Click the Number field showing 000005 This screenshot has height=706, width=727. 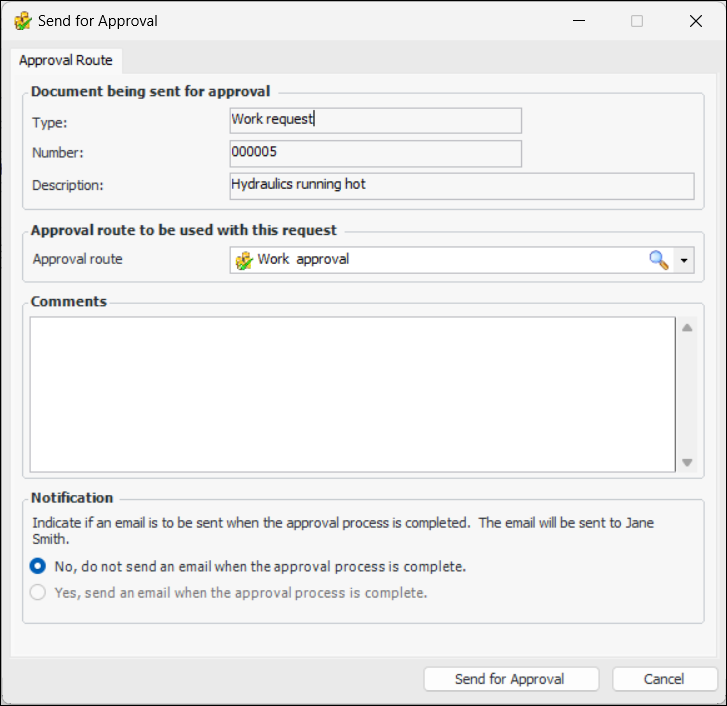click(375, 153)
